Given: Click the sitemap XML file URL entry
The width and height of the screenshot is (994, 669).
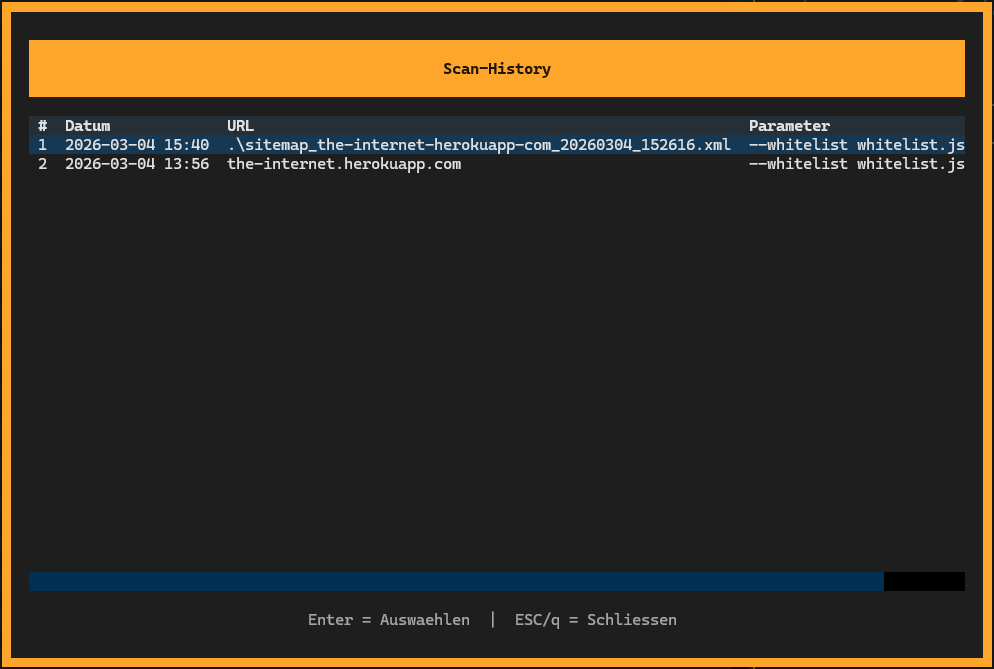Looking at the screenshot, I should coord(479,145).
